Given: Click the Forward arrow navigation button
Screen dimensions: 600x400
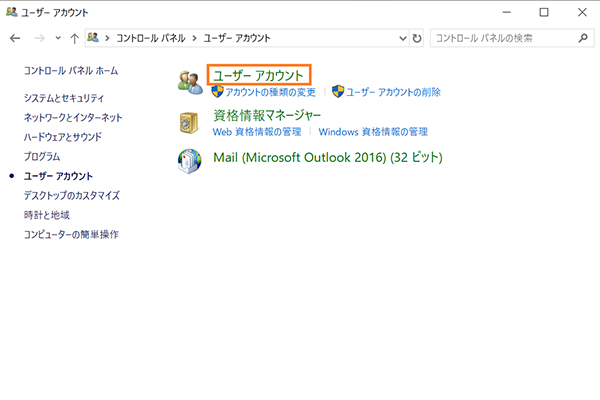Looking at the screenshot, I should point(39,38).
